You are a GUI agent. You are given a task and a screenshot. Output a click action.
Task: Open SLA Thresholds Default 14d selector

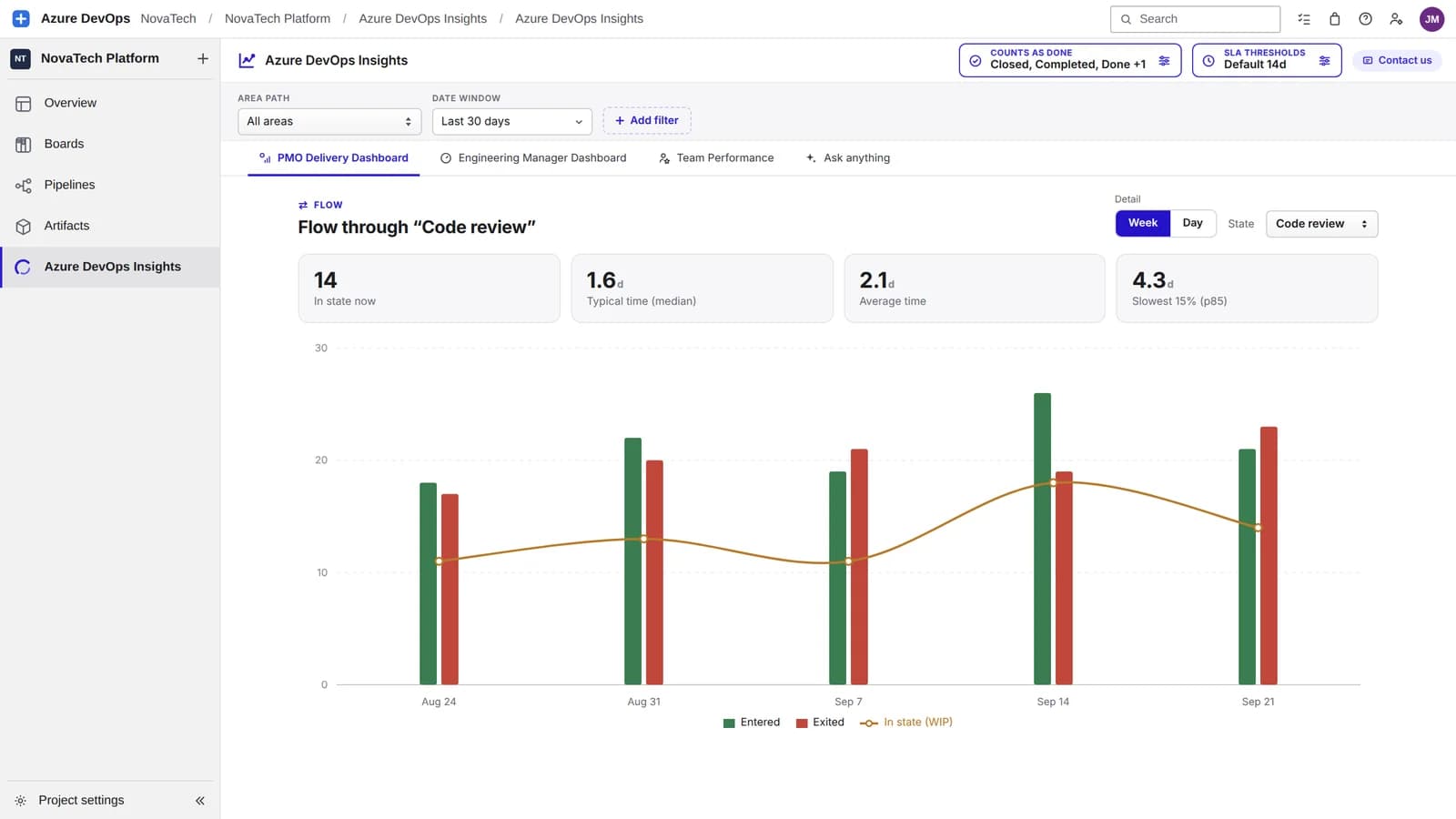click(1267, 61)
